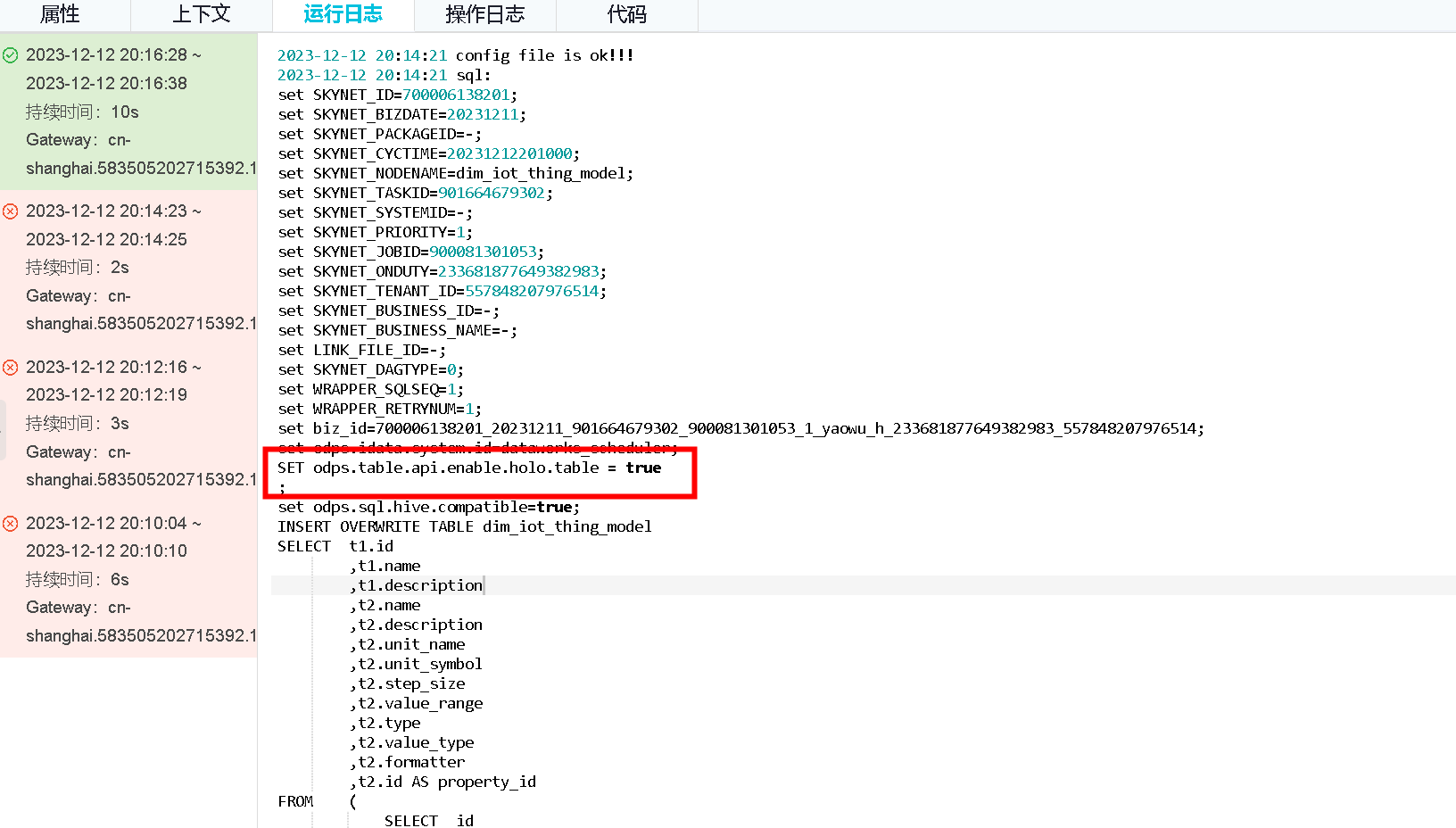The width and height of the screenshot is (1456, 828).
Task: Click the FROM ( line
Action: pos(318,801)
